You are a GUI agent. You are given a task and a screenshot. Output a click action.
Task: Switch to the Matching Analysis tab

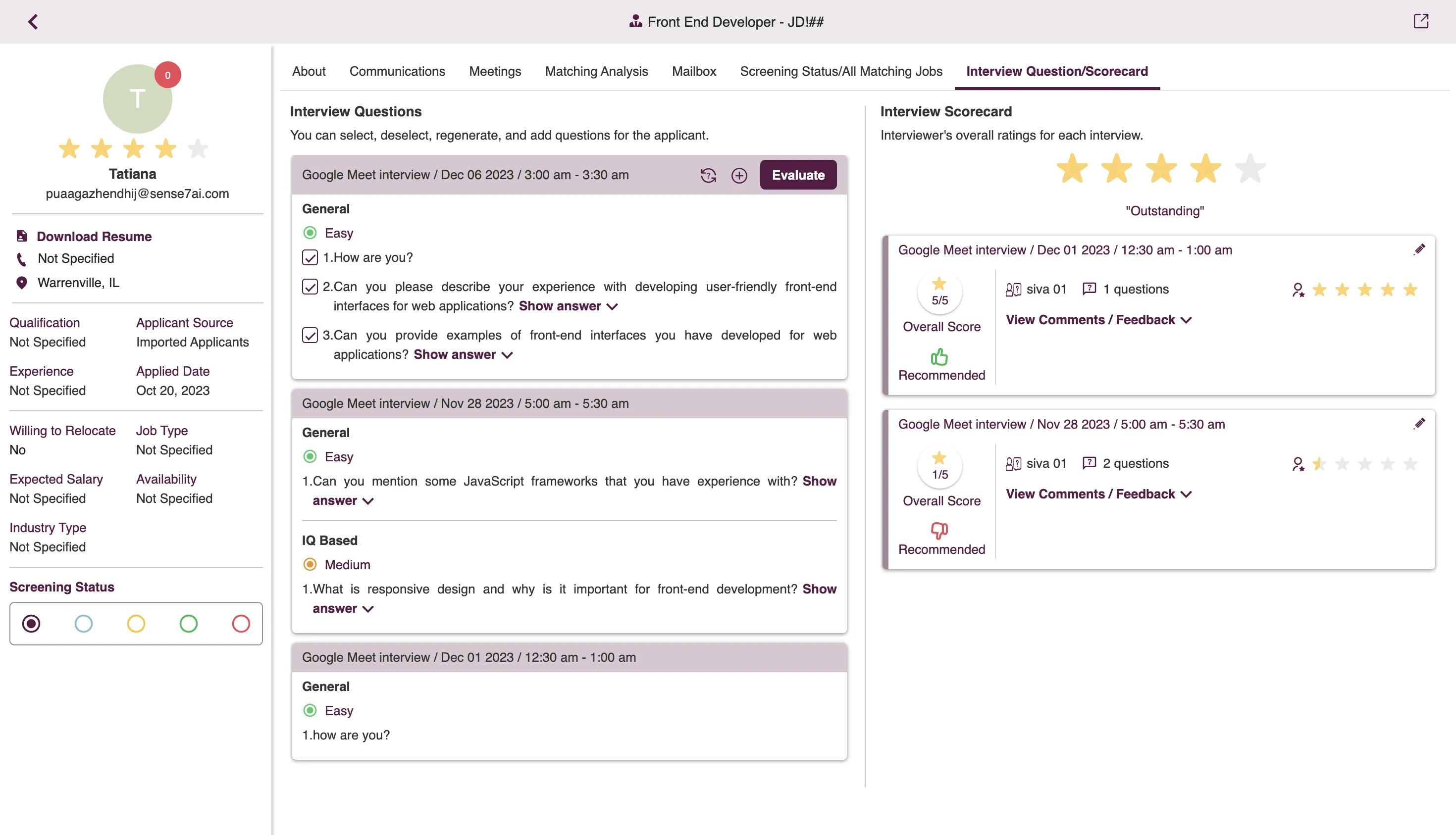click(596, 71)
